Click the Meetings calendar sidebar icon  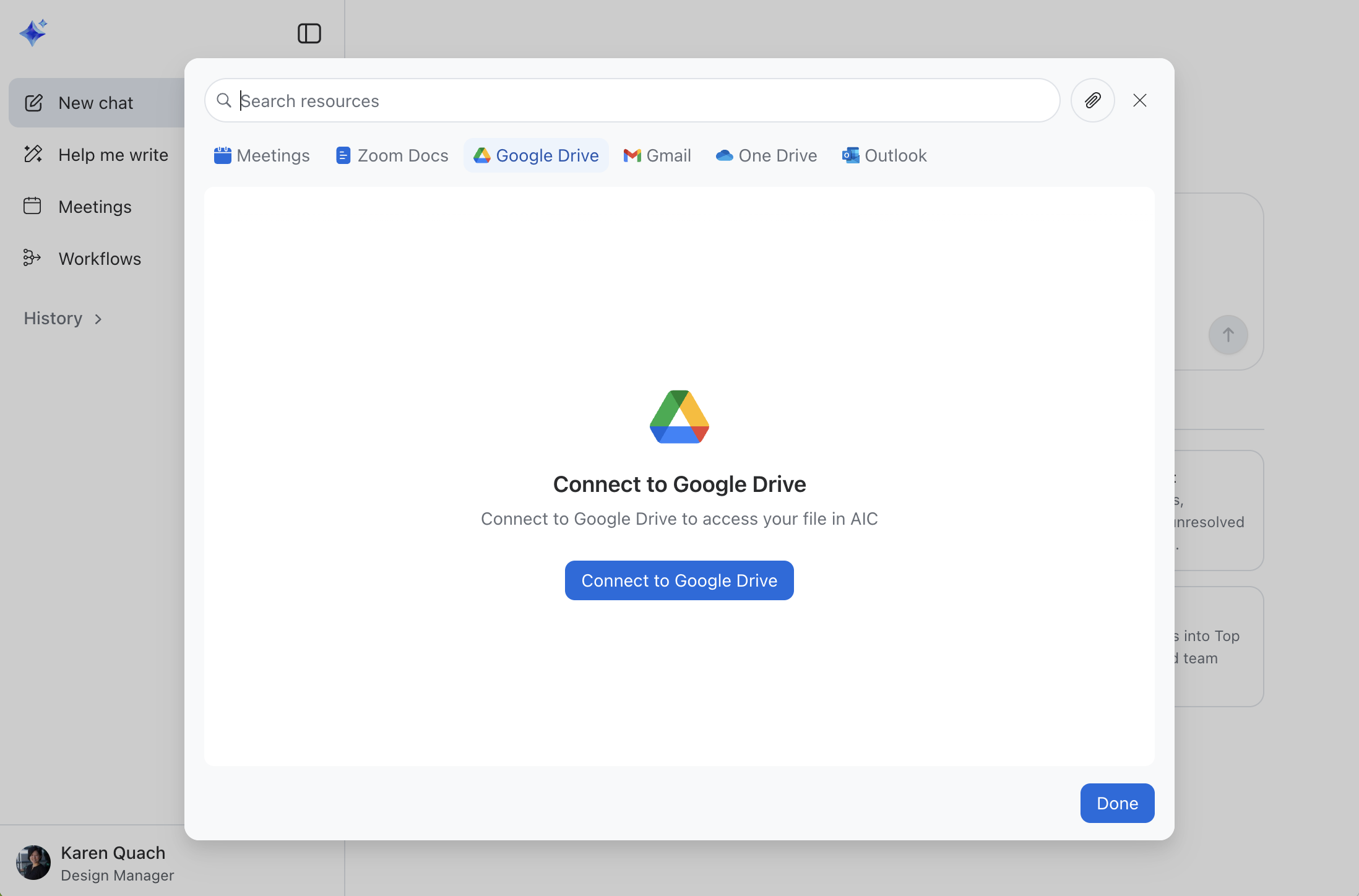point(32,206)
